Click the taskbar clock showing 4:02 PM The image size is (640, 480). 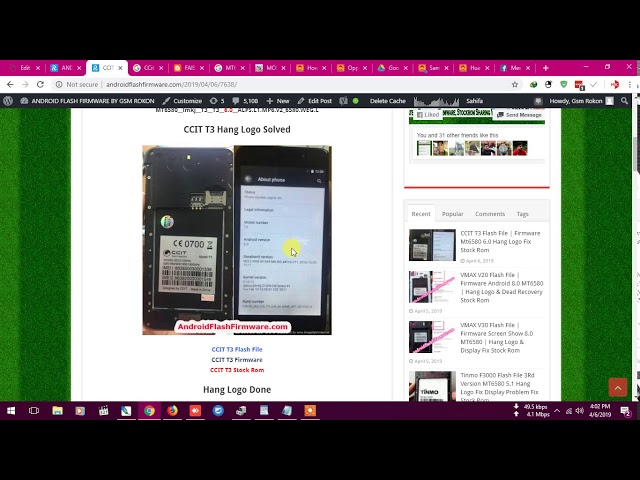tap(600, 411)
